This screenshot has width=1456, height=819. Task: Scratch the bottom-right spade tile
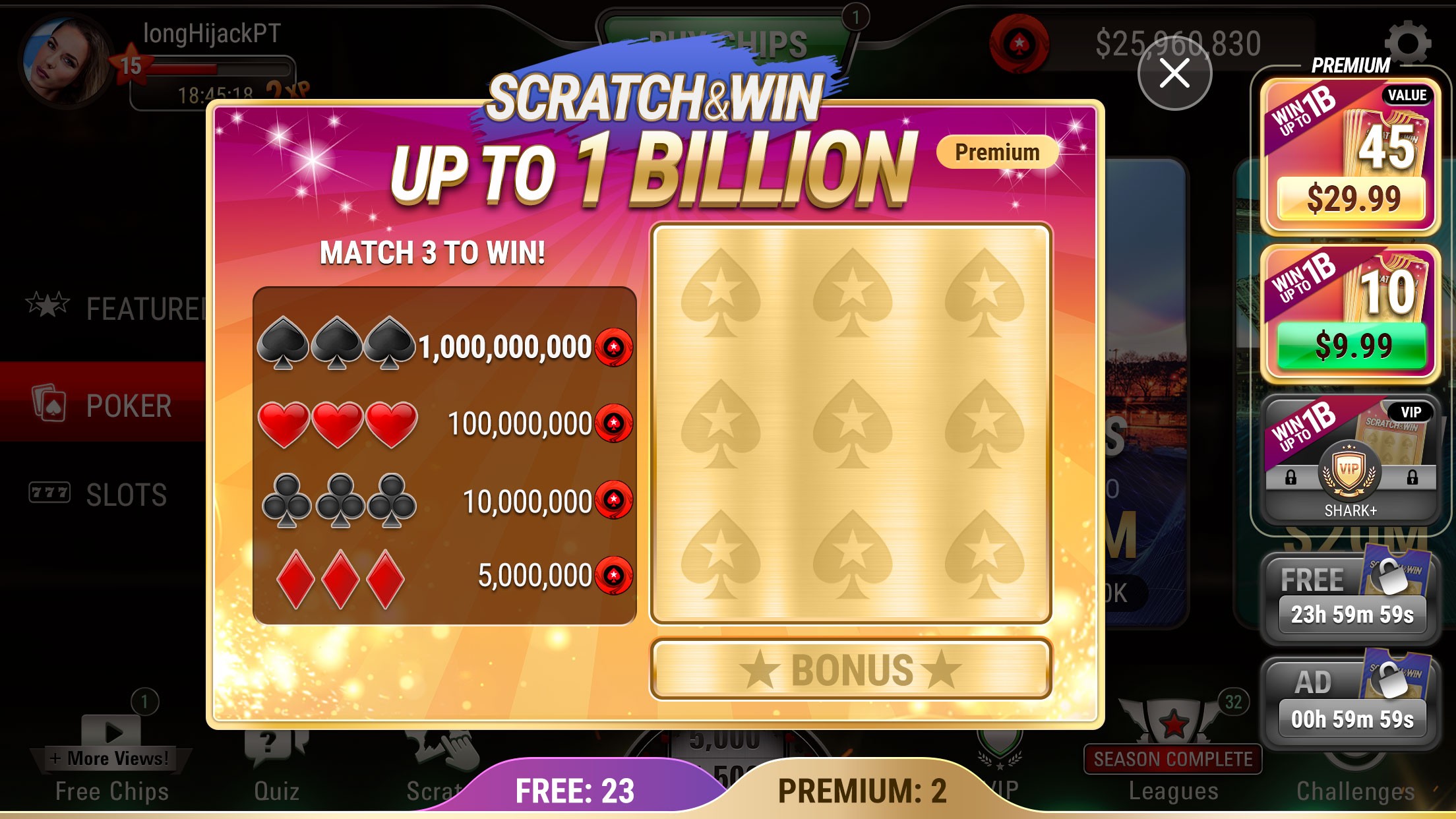point(984,554)
